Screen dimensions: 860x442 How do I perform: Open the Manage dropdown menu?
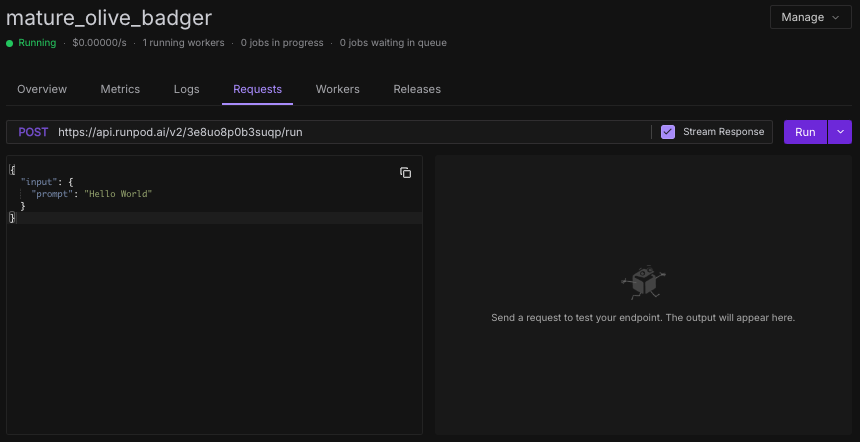tap(811, 17)
